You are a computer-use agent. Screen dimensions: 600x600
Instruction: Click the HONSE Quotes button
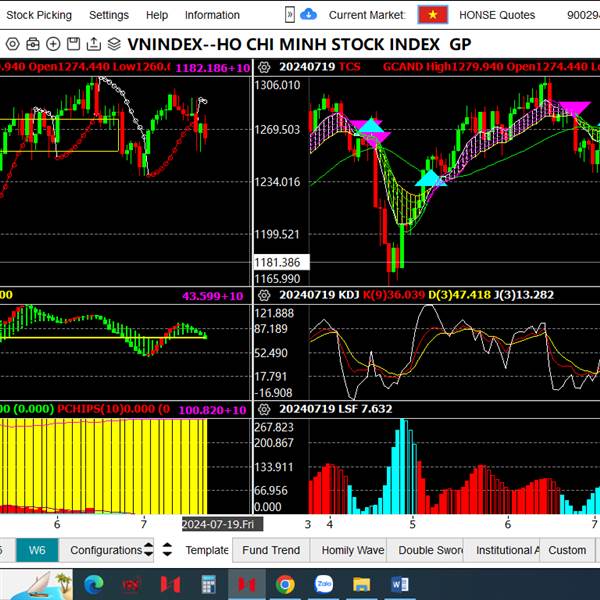[x=497, y=15]
